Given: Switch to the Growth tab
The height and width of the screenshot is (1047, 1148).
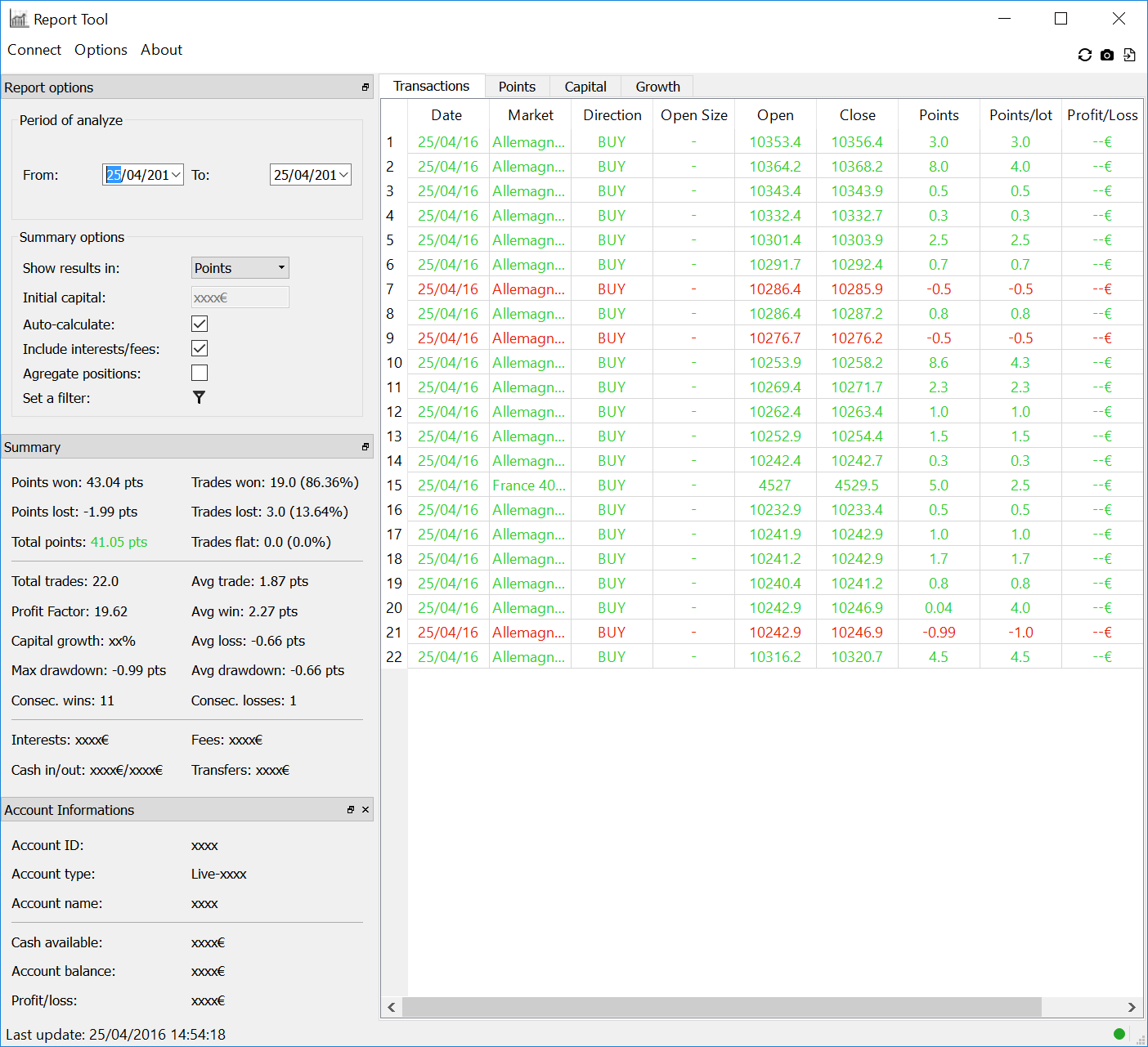Looking at the screenshot, I should (657, 87).
